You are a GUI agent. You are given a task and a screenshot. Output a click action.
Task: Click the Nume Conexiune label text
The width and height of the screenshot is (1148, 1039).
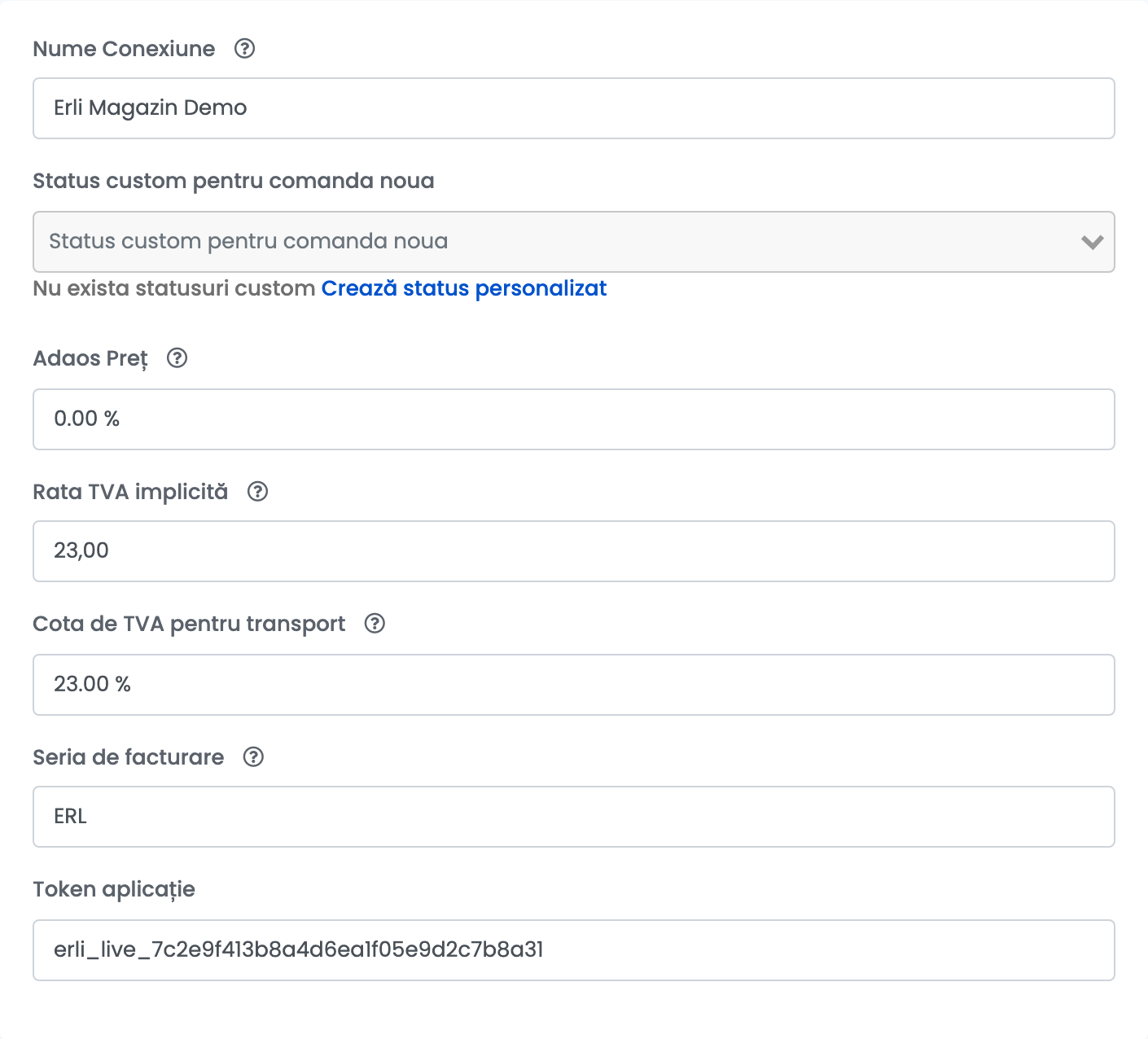point(124,49)
